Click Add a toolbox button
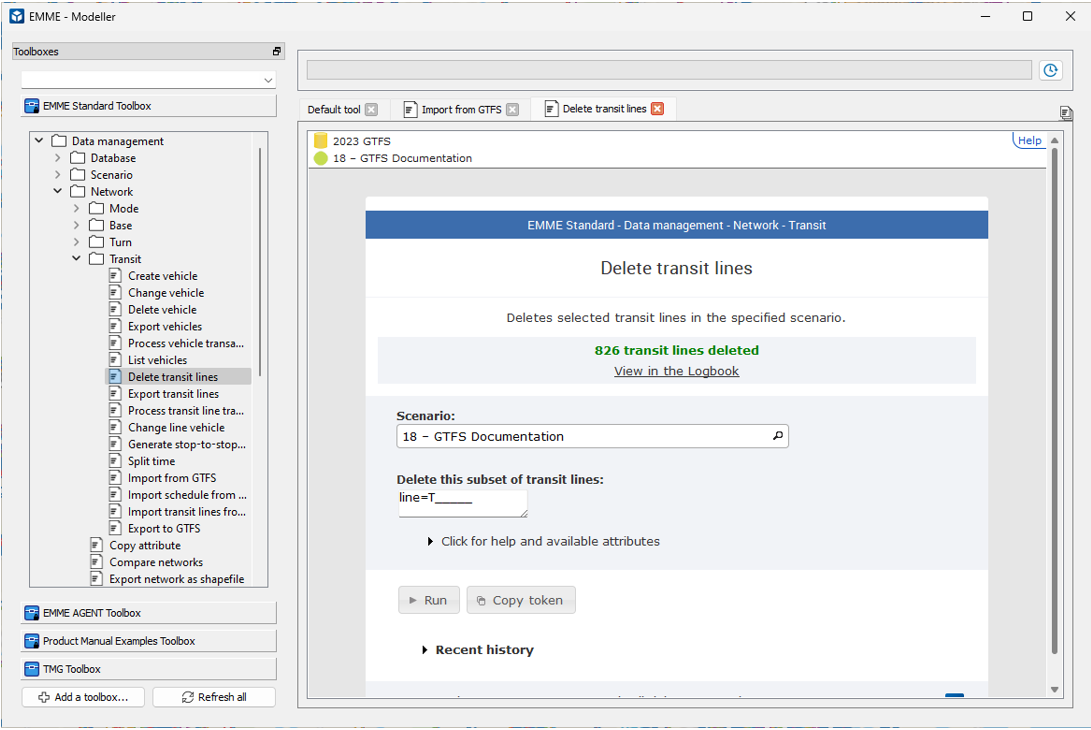 tap(83, 697)
